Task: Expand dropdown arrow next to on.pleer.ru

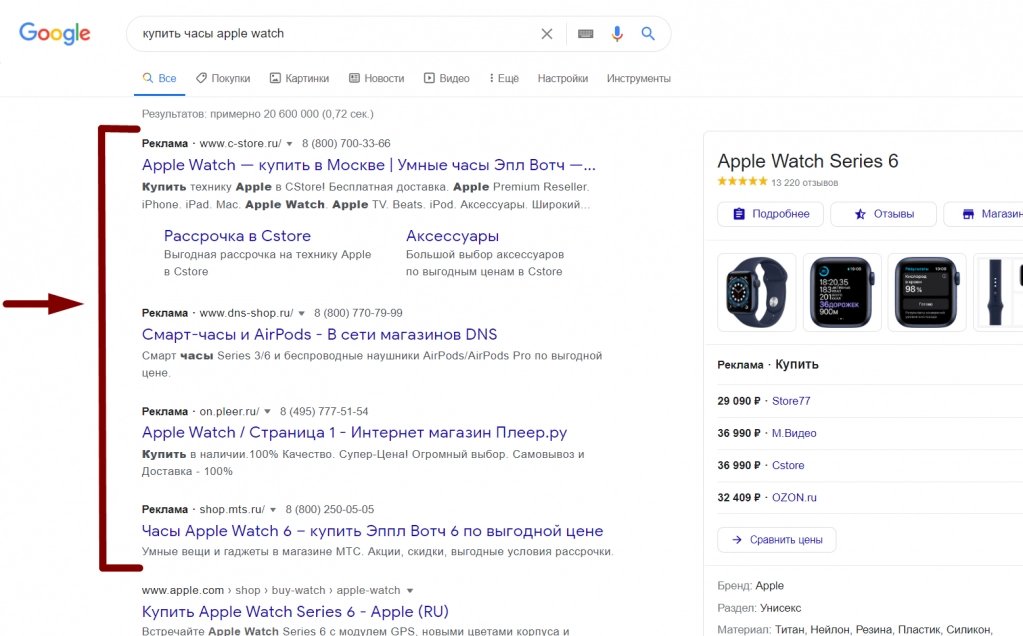Action: 267,412
